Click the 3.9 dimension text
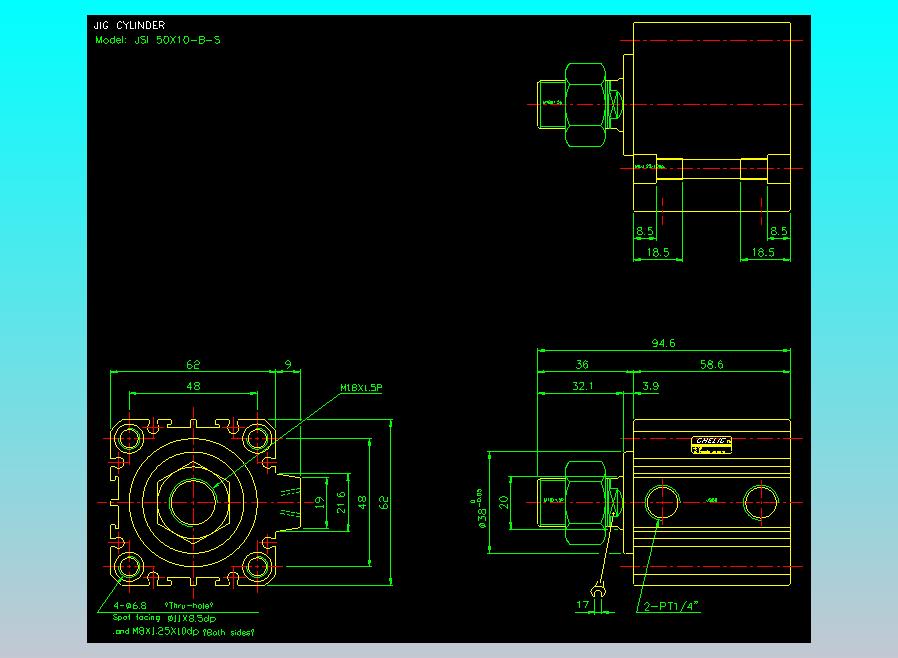This screenshot has width=898, height=658. pos(650,386)
